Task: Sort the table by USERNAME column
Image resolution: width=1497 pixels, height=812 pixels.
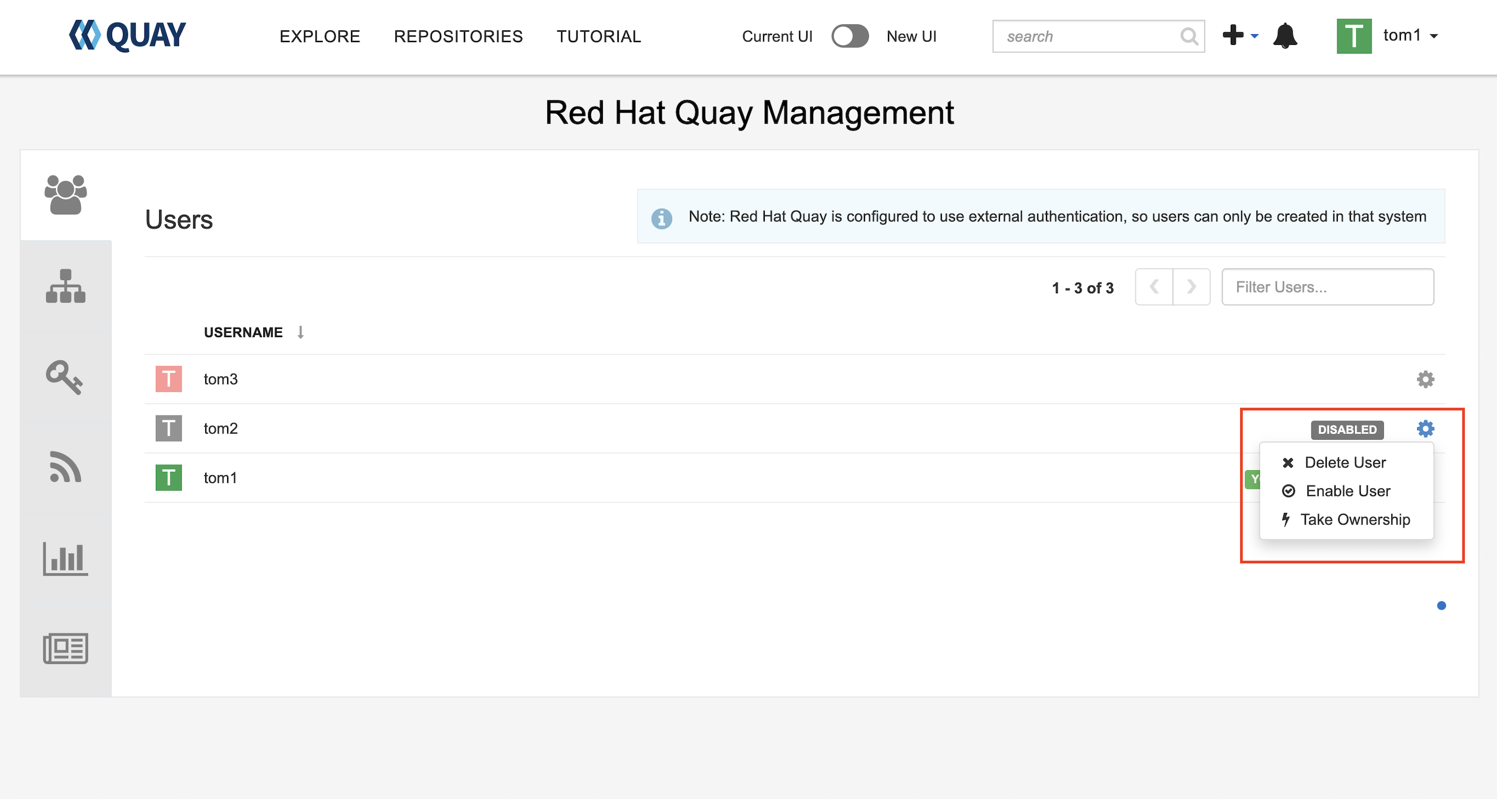Action: 243,332
